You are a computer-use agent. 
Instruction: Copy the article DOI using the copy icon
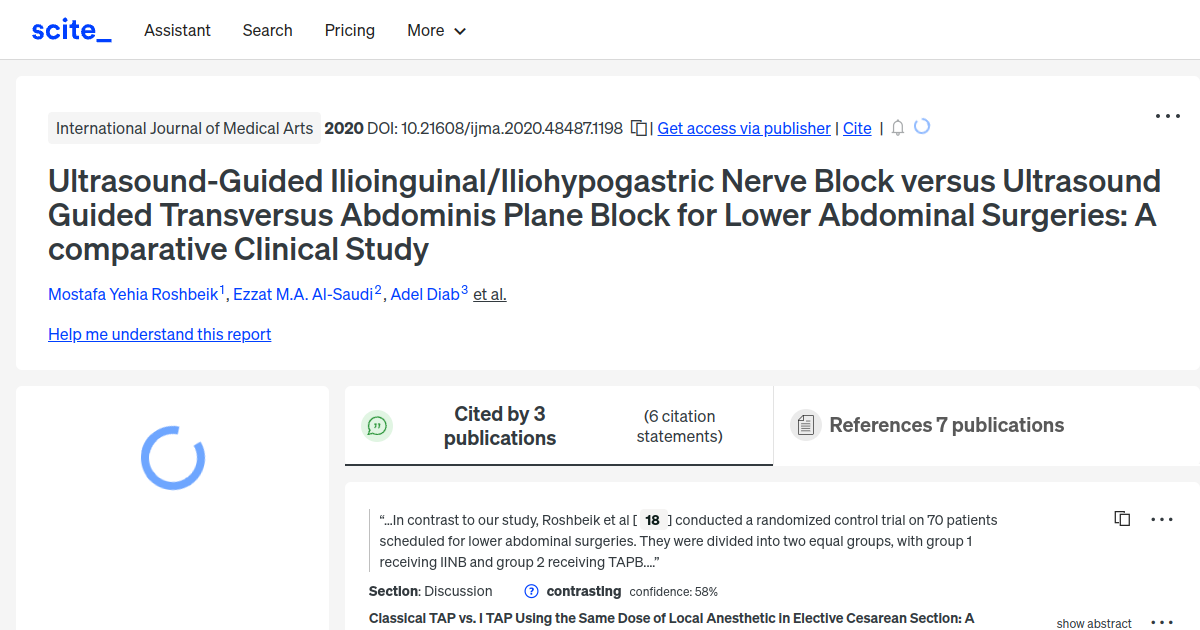638,128
